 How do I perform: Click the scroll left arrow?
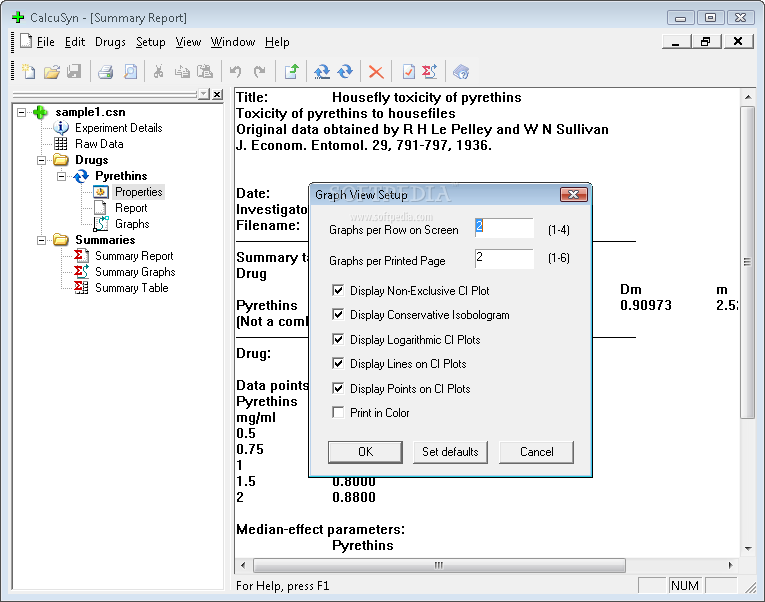(x=243, y=565)
